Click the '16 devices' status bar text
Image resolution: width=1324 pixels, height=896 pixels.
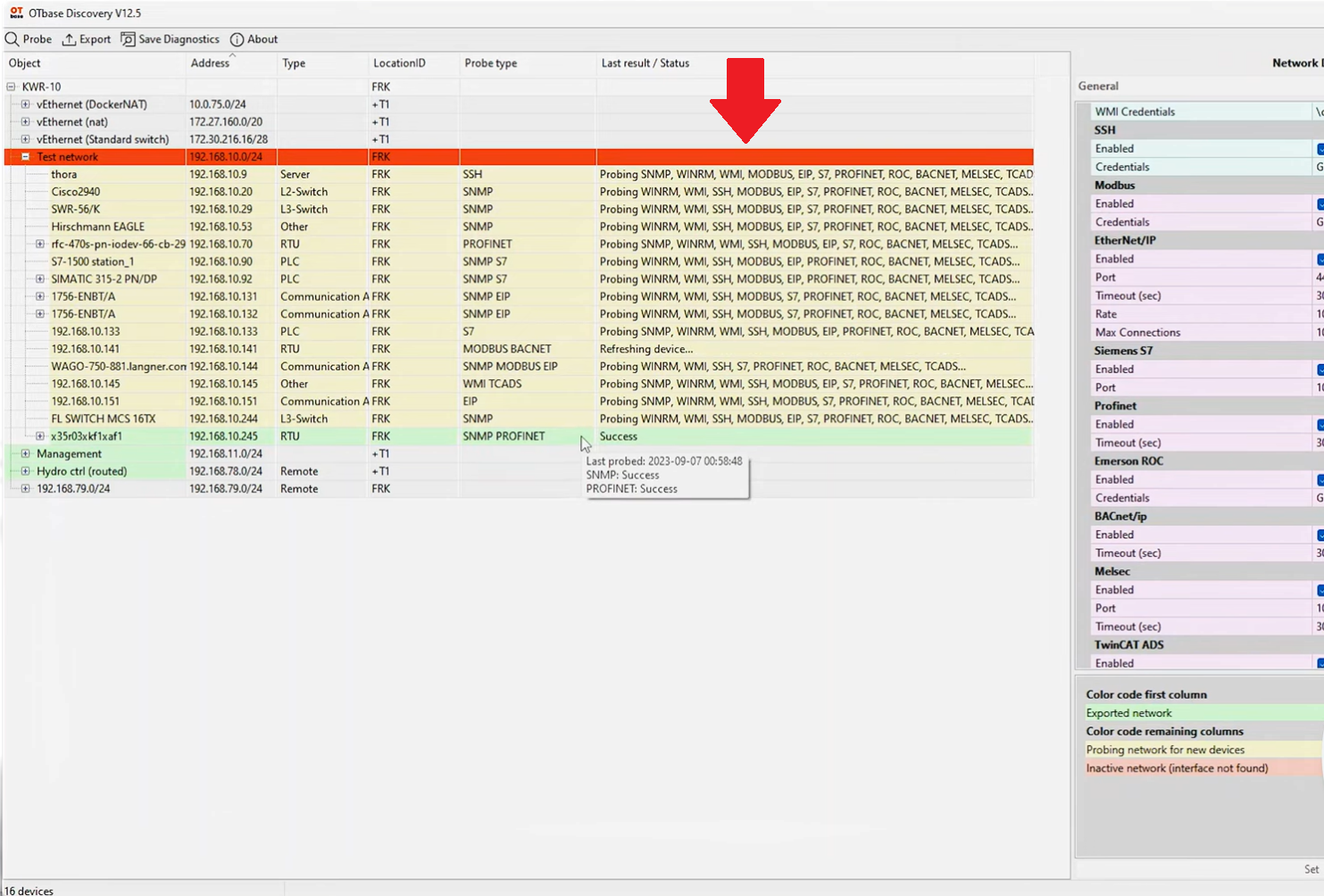tap(29, 891)
